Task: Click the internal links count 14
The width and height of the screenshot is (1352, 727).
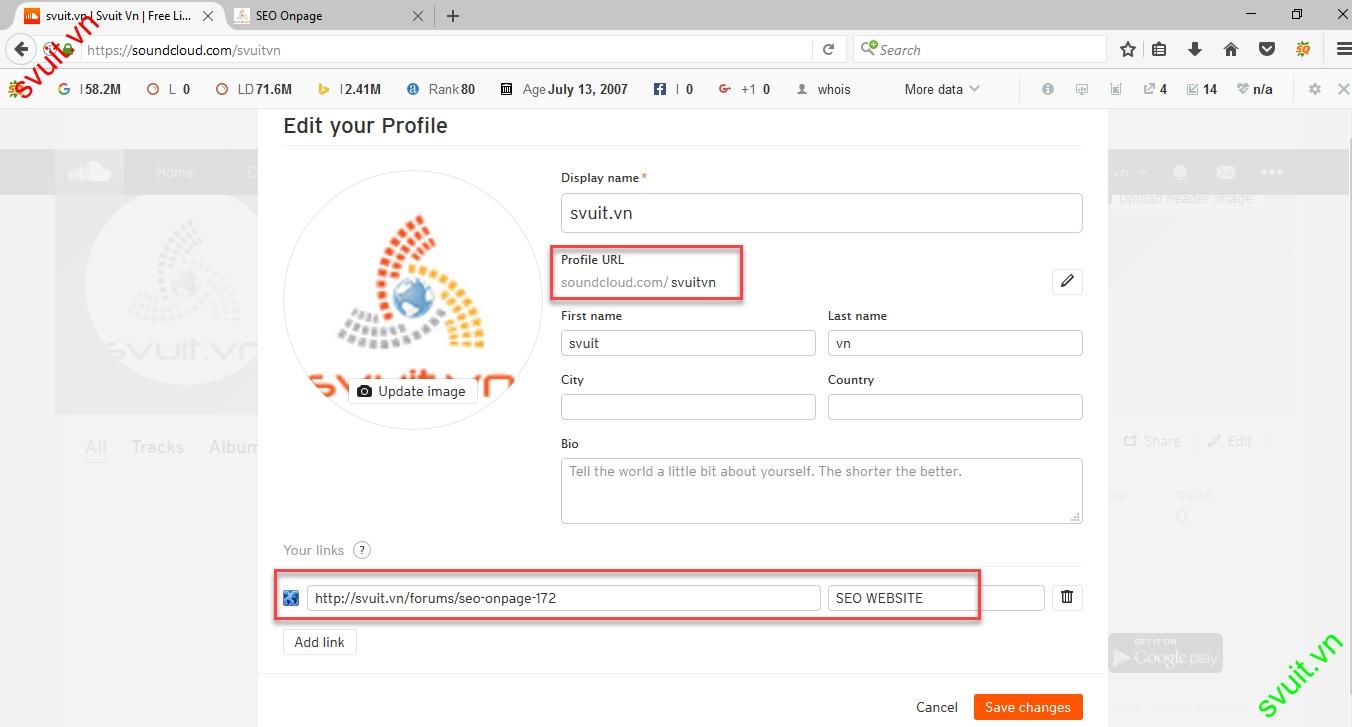Action: tap(1202, 89)
